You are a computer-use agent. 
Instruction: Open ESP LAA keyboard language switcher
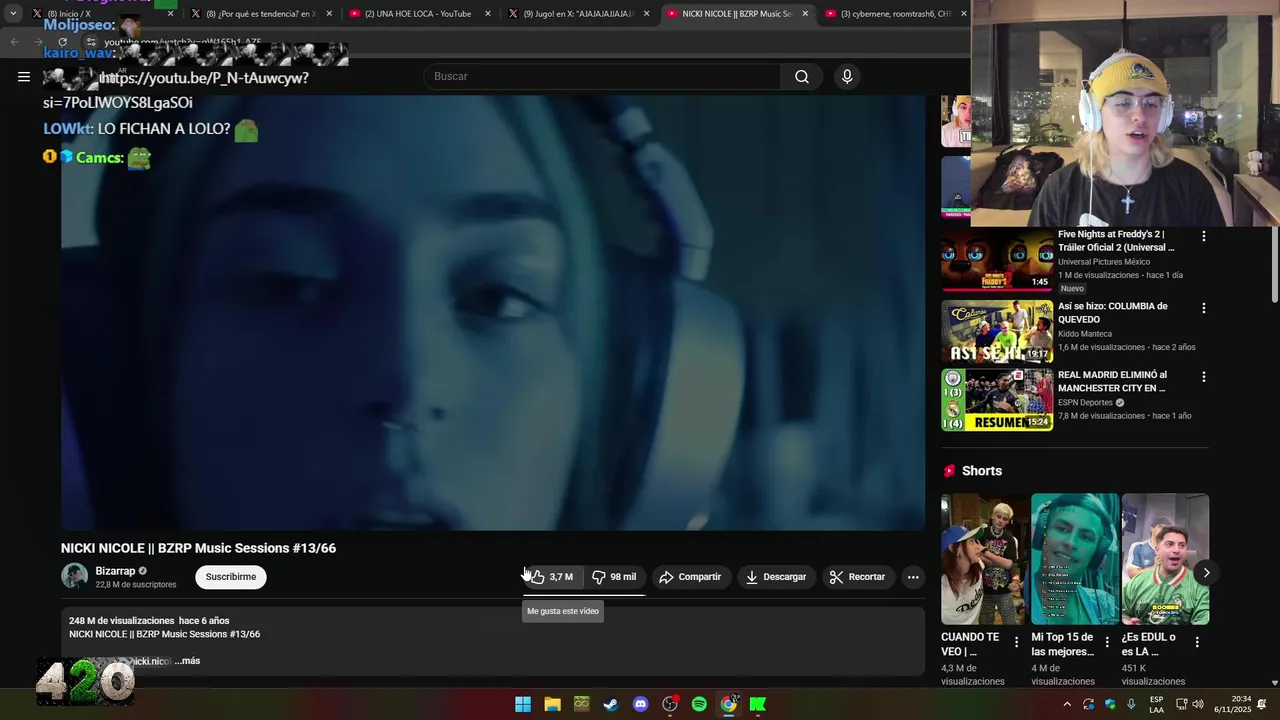1156,704
